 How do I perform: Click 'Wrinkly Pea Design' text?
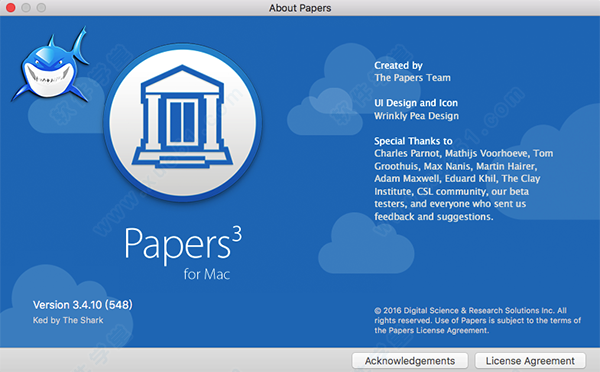pos(416,116)
